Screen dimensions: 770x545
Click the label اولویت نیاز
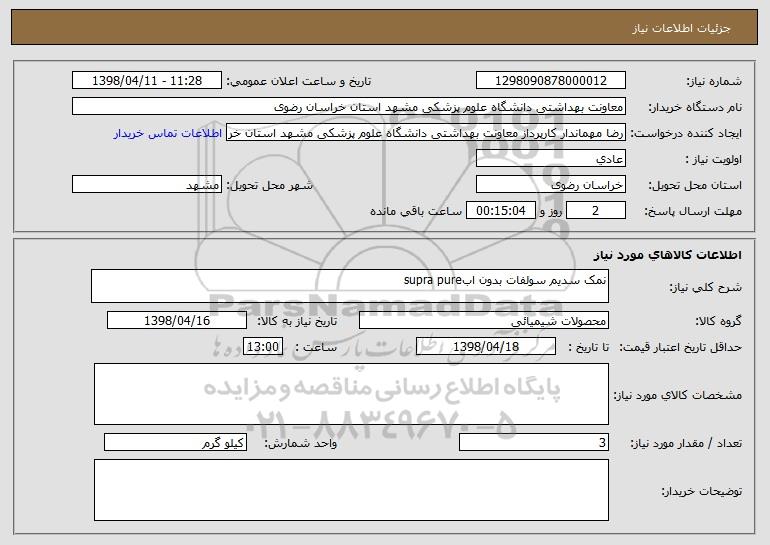(x=714, y=159)
